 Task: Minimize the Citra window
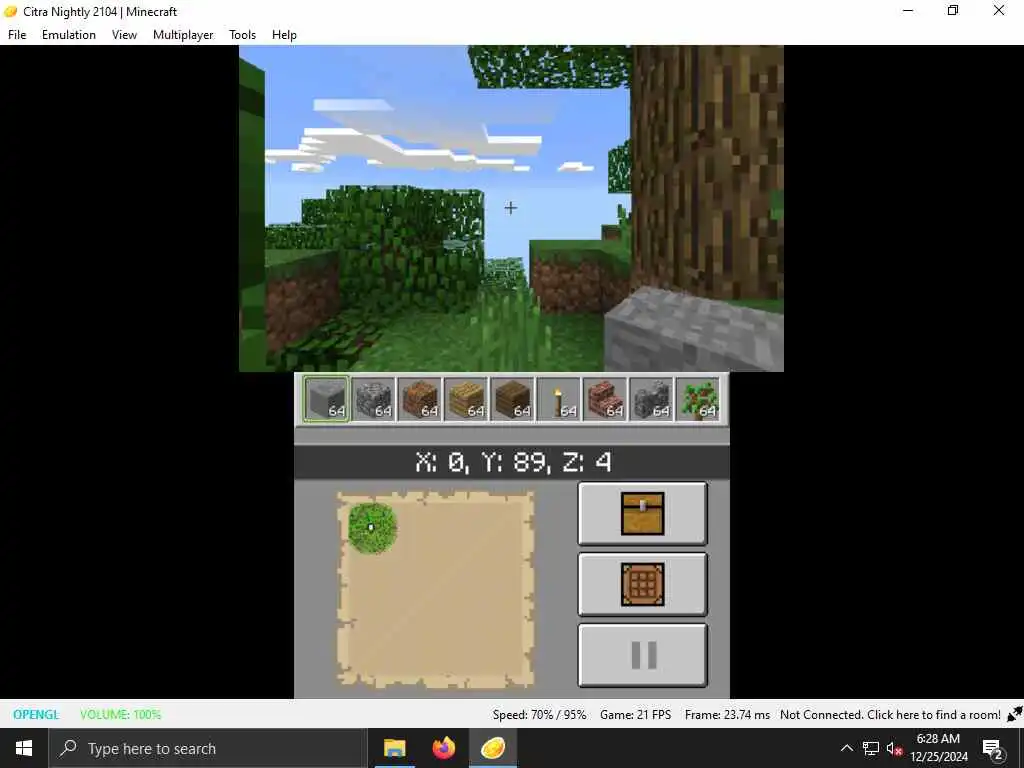pyautogui.click(x=908, y=10)
